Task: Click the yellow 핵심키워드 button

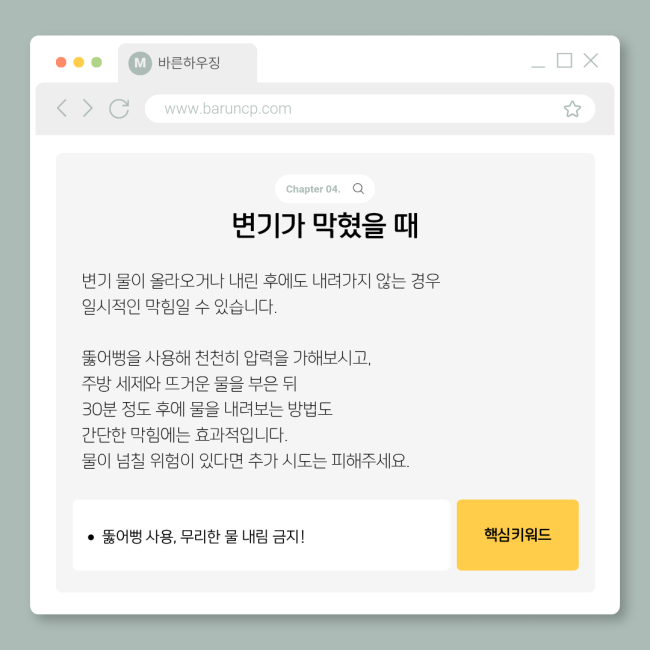Action: tap(517, 535)
